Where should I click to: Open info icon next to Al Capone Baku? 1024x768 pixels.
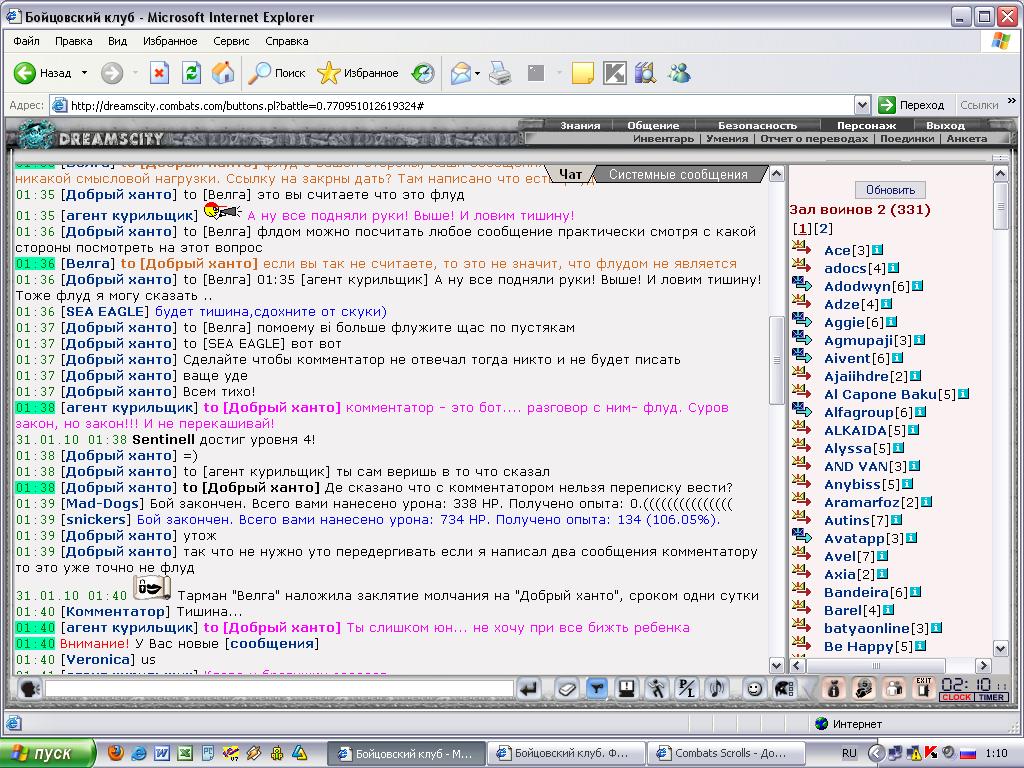[963, 394]
